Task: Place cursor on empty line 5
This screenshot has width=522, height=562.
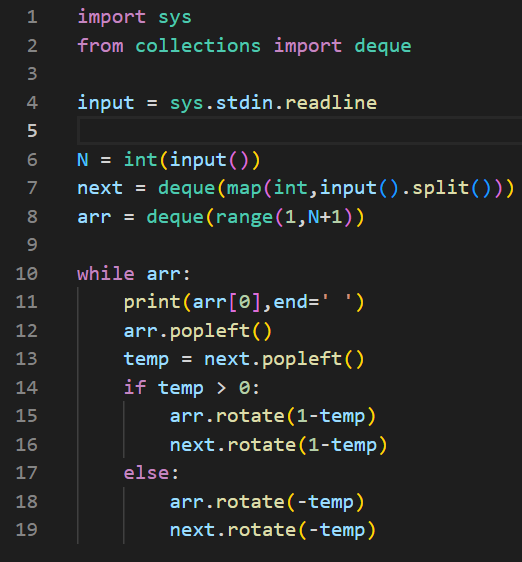Action: [299, 131]
